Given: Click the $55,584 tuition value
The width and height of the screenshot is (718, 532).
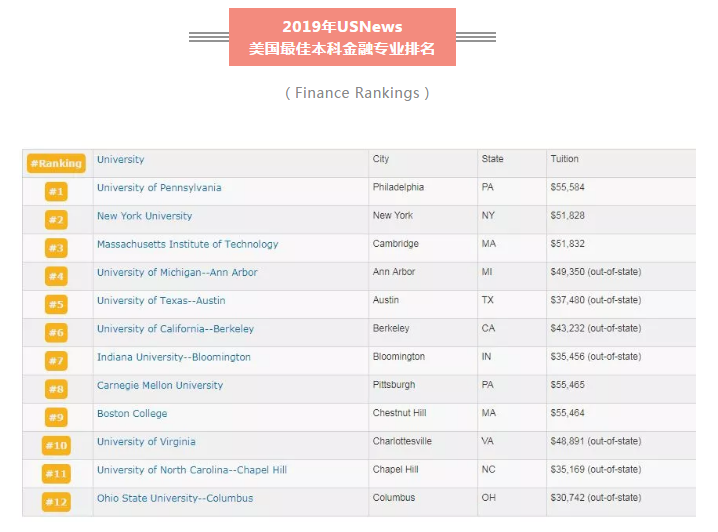Looking at the screenshot, I should (567, 187).
